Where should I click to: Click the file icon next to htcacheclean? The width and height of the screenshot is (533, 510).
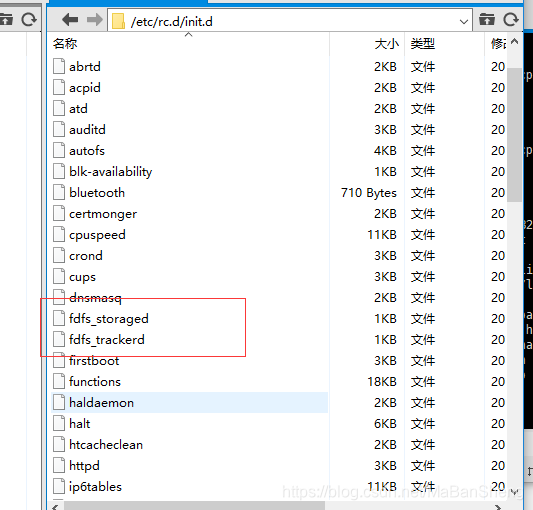59,444
